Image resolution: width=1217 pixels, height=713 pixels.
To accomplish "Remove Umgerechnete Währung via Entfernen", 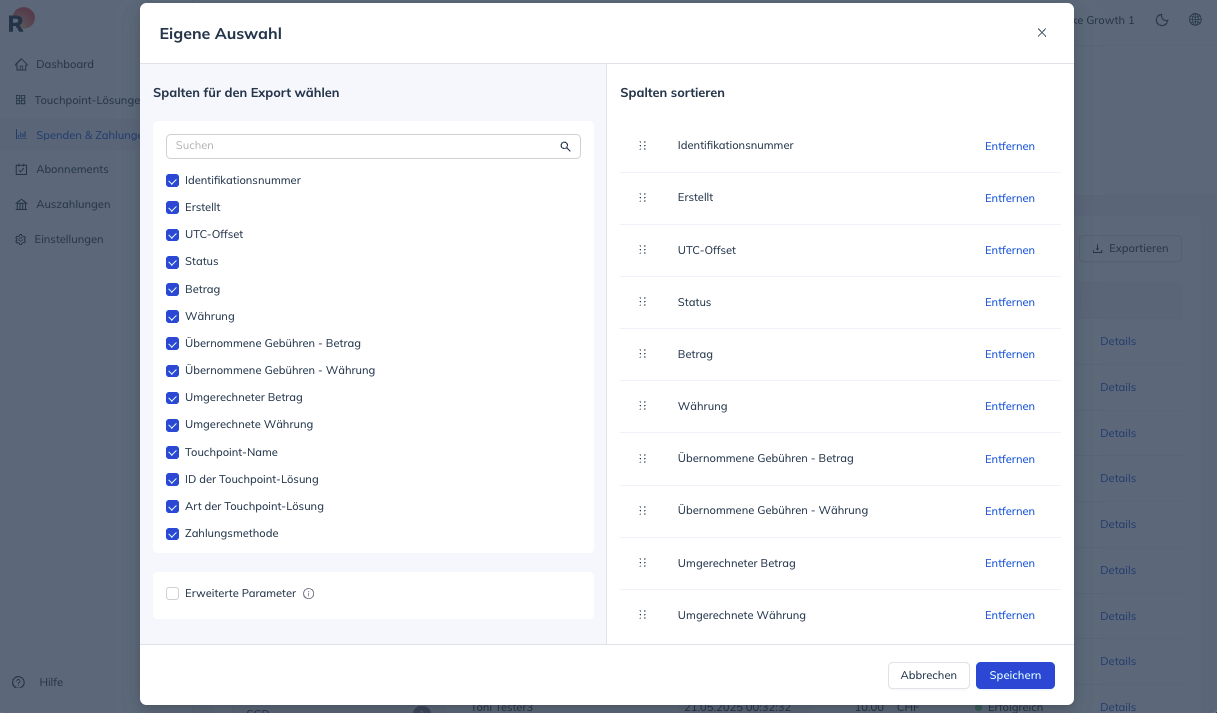I will click(x=1009, y=615).
